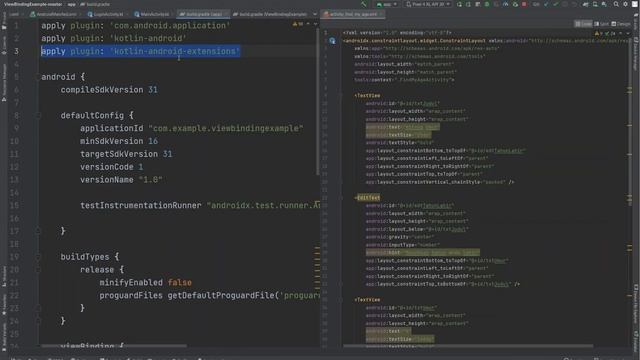Open the Structure sidebar button

[x=4, y=277]
